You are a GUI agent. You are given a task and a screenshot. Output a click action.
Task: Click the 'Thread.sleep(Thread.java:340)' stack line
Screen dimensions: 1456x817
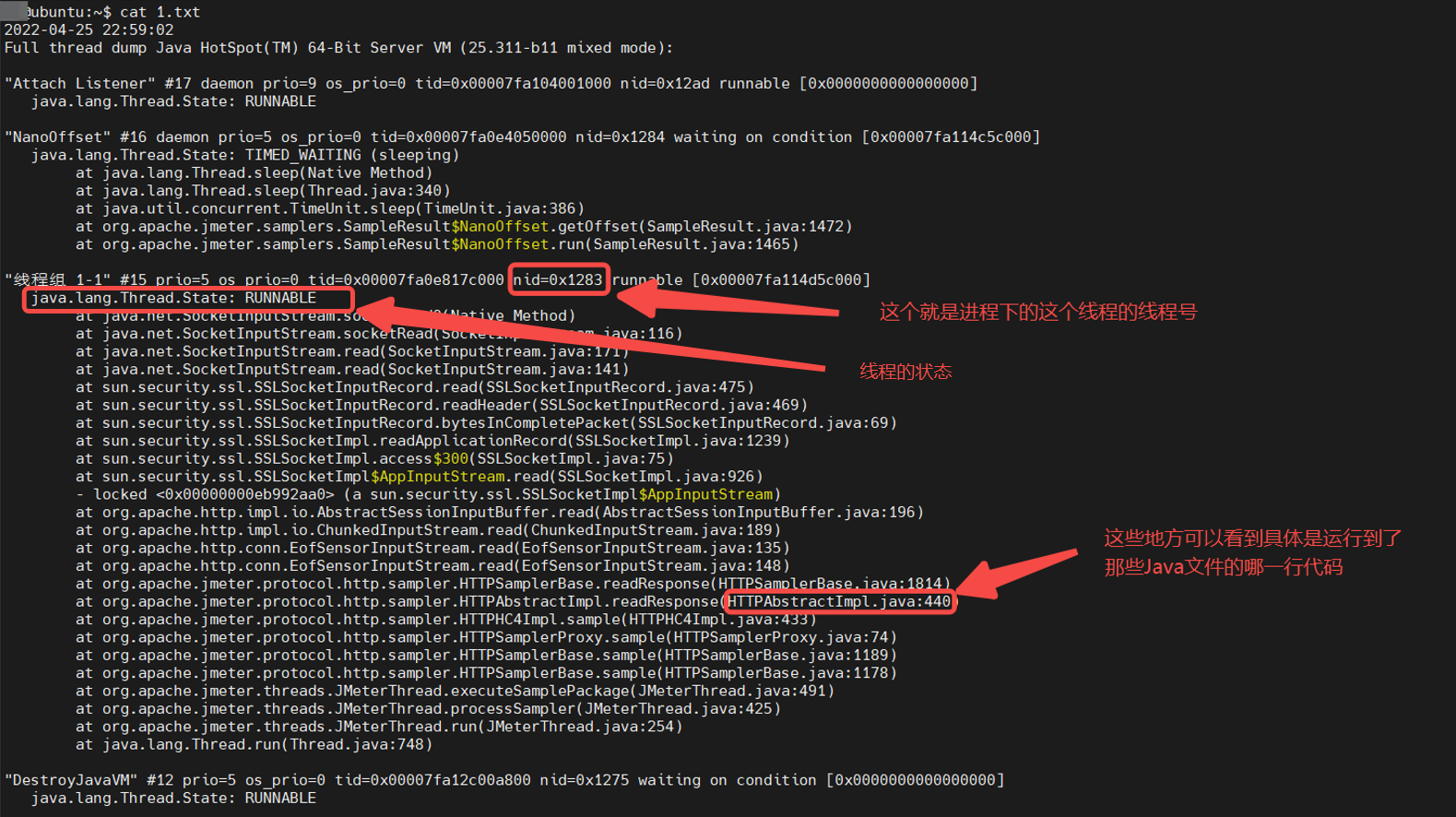[x=263, y=191]
